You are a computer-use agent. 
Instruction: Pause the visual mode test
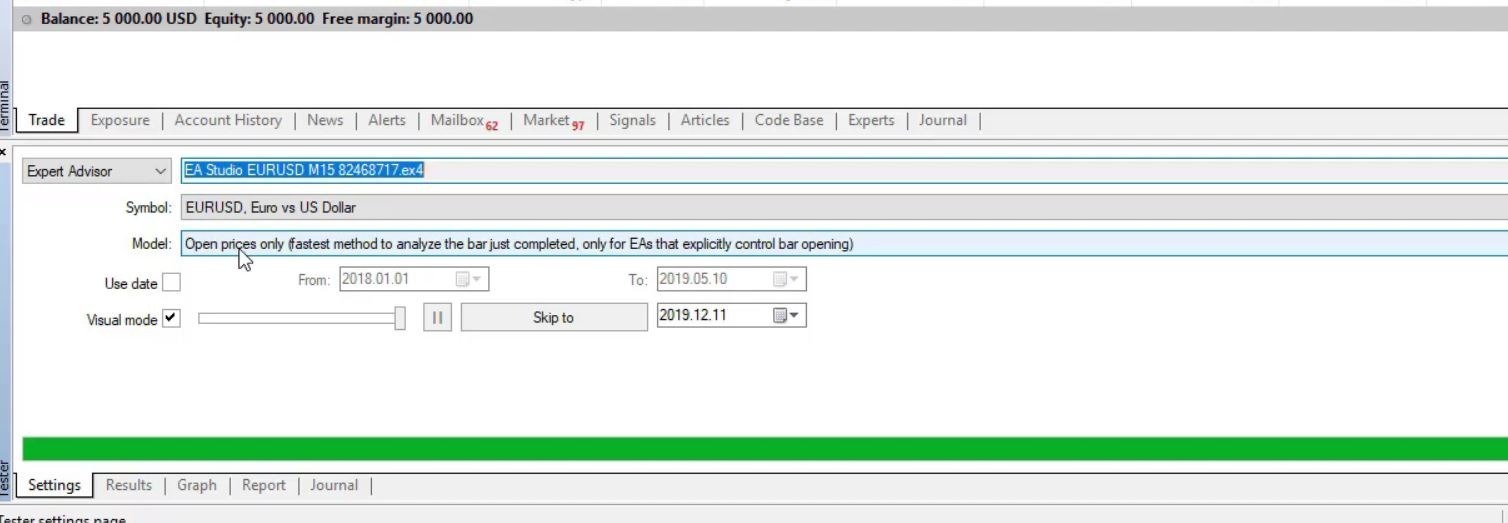[437, 317]
